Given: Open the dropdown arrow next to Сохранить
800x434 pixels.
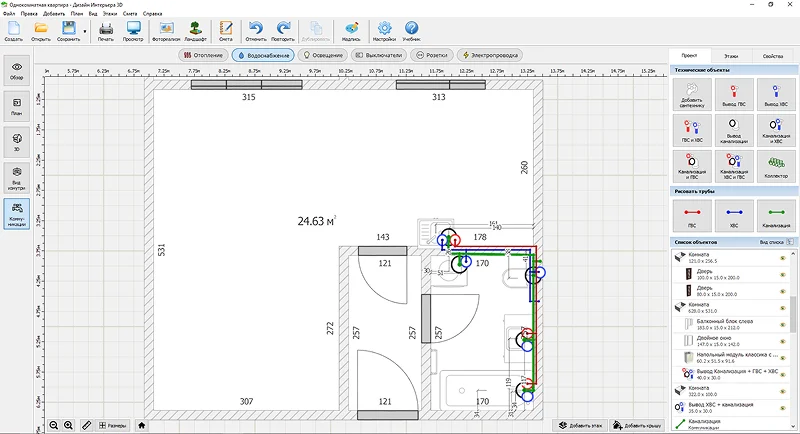Looking at the screenshot, I should click(x=85, y=32).
